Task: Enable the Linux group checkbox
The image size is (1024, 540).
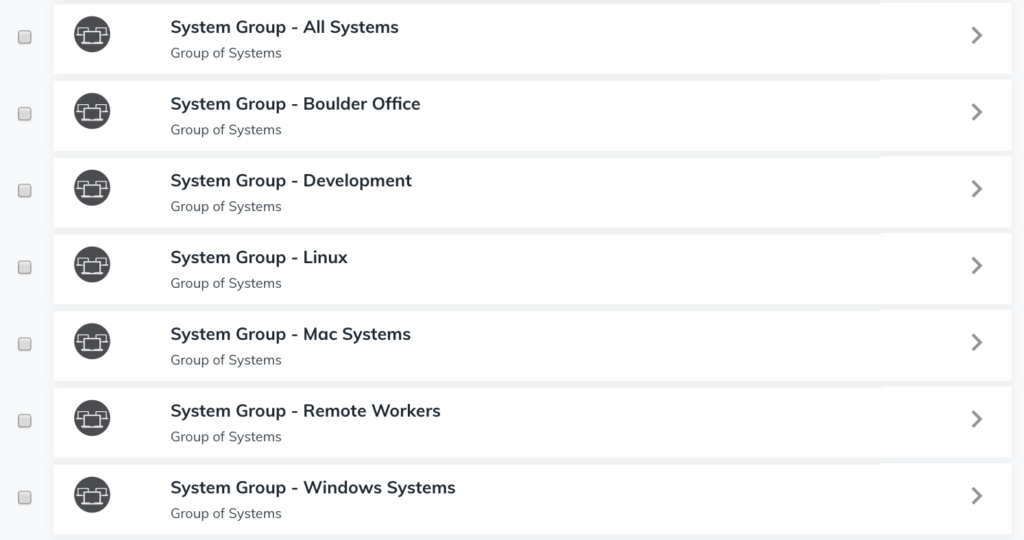Action: click(25, 267)
